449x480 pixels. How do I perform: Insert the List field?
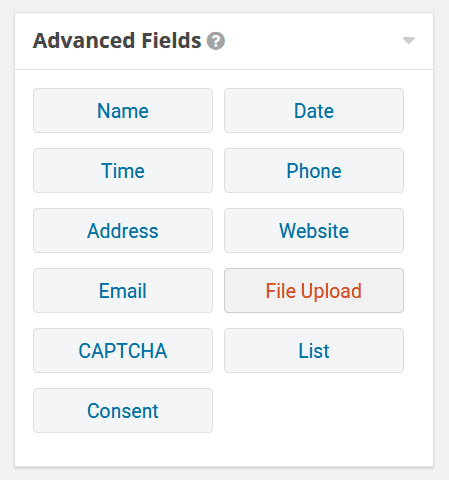(x=314, y=351)
